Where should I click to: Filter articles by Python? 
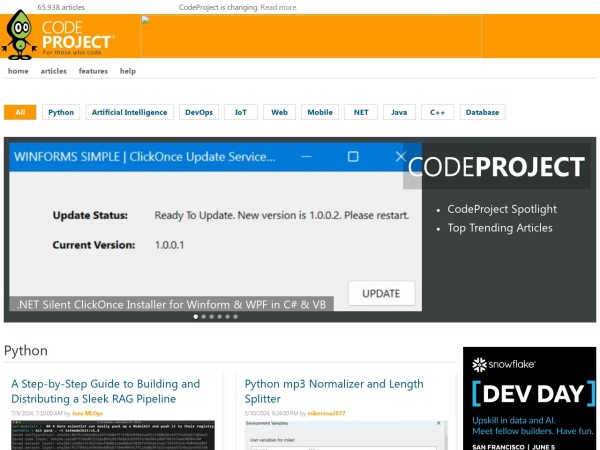tap(61, 112)
